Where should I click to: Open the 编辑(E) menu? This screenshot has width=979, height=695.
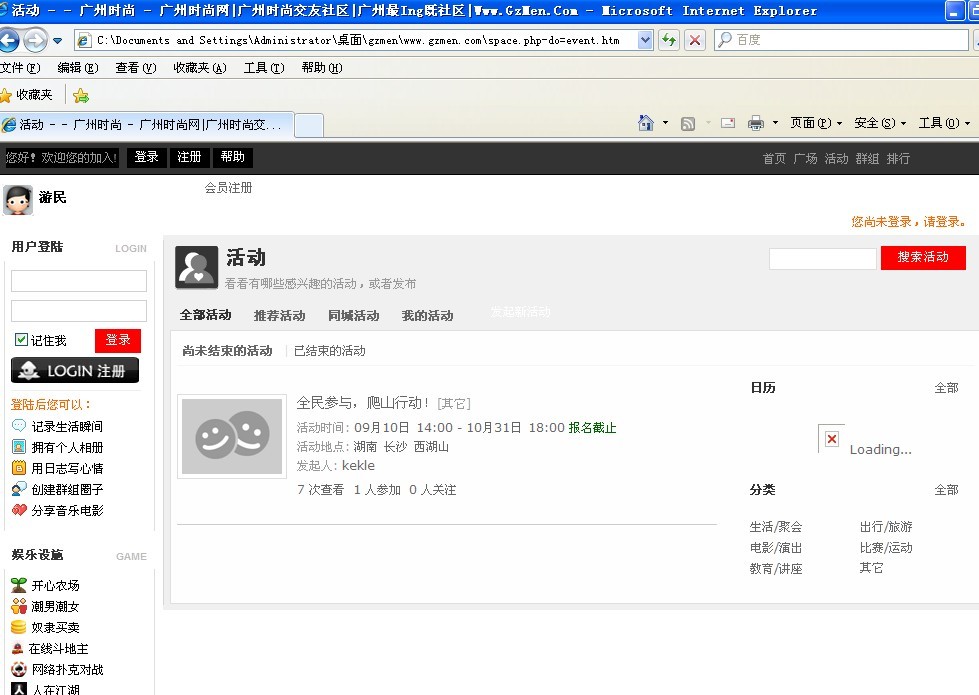click(78, 67)
